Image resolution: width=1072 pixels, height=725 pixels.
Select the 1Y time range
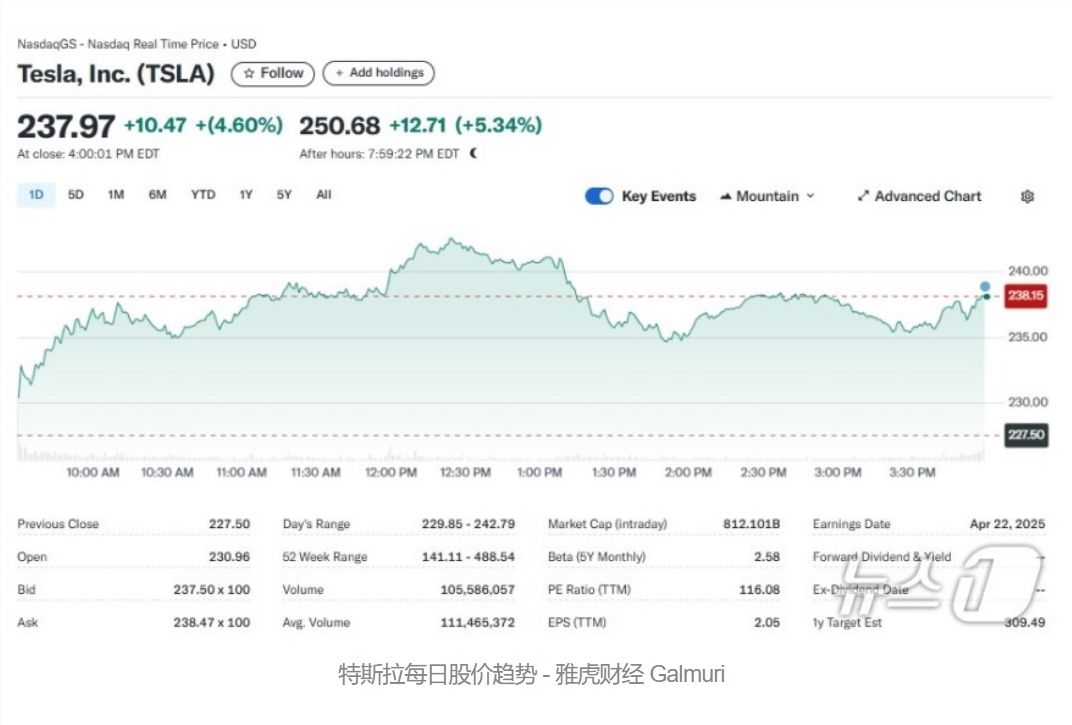click(245, 195)
